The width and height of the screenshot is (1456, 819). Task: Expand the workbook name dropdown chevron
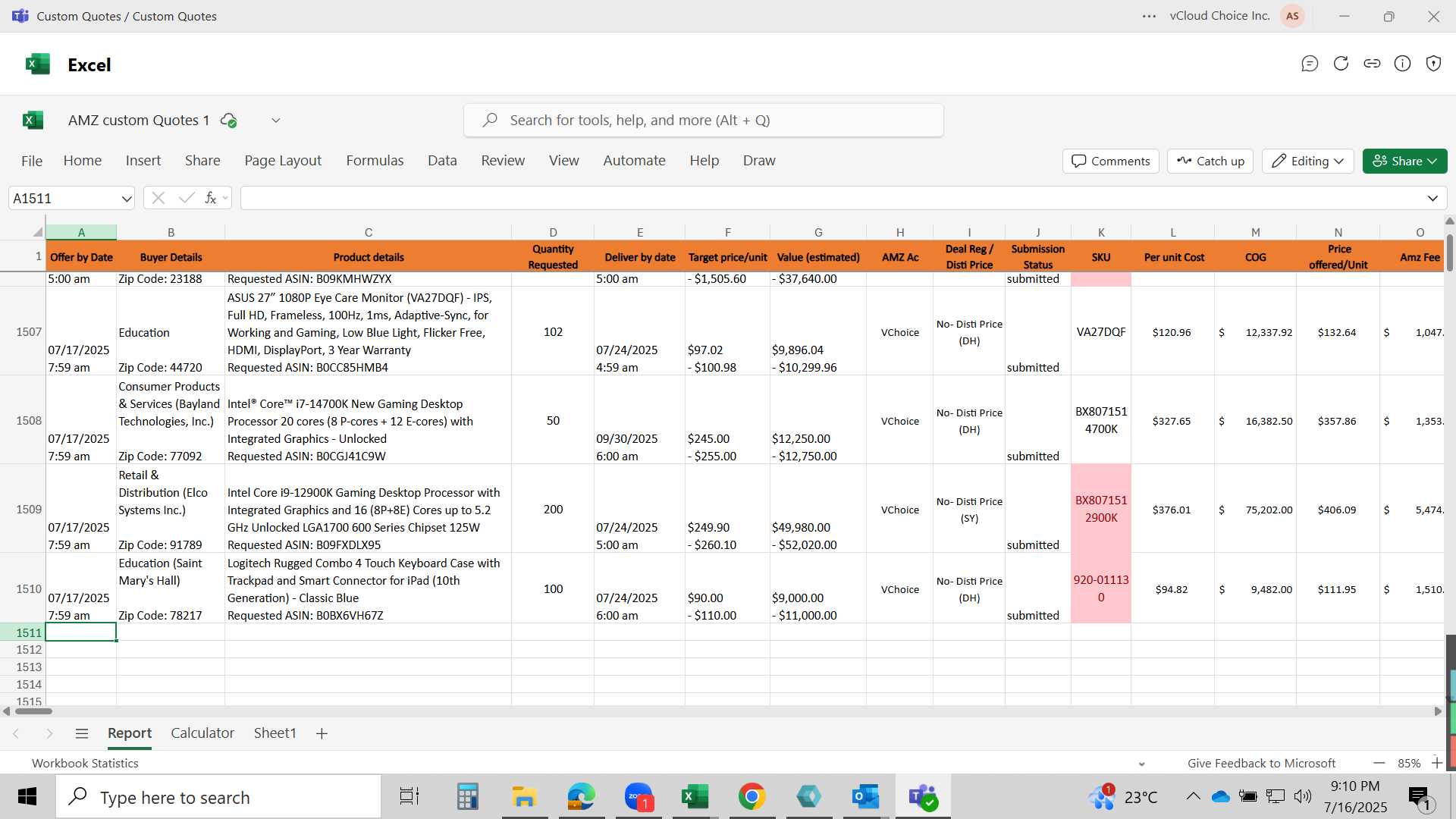[276, 120]
